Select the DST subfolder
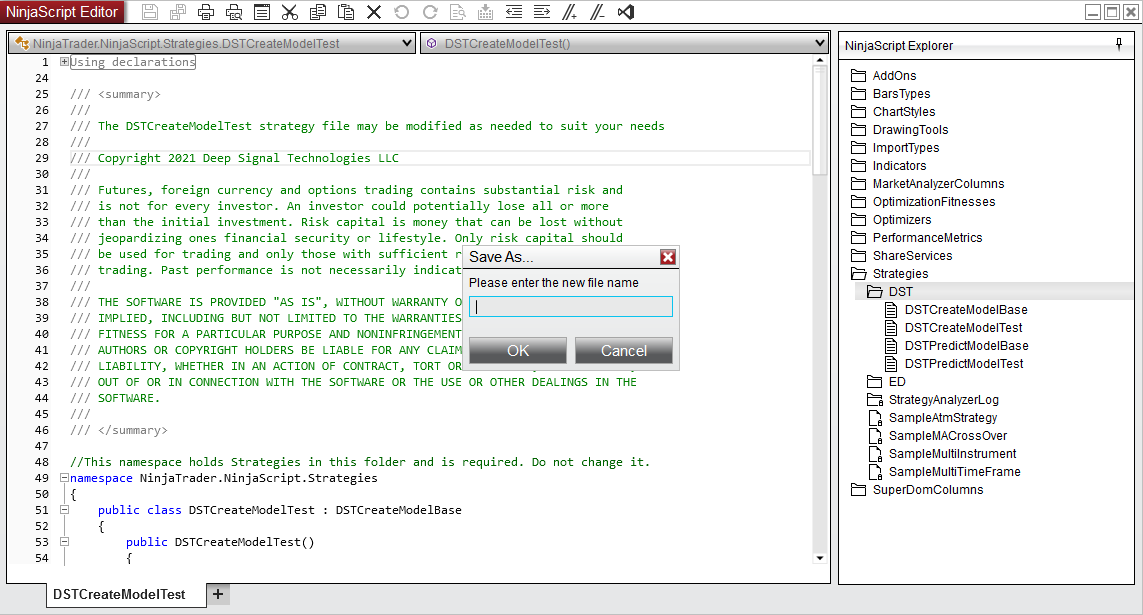The image size is (1143, 615). tap(890, 291)
